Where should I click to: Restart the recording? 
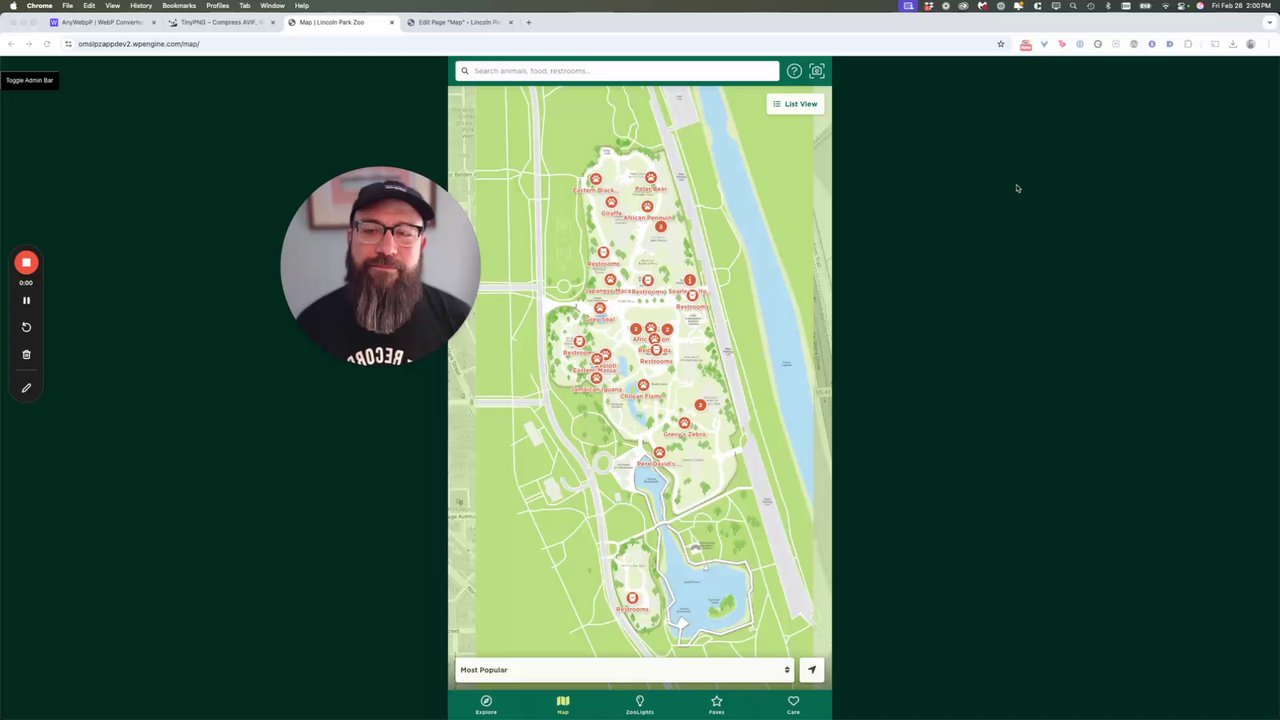26,327
